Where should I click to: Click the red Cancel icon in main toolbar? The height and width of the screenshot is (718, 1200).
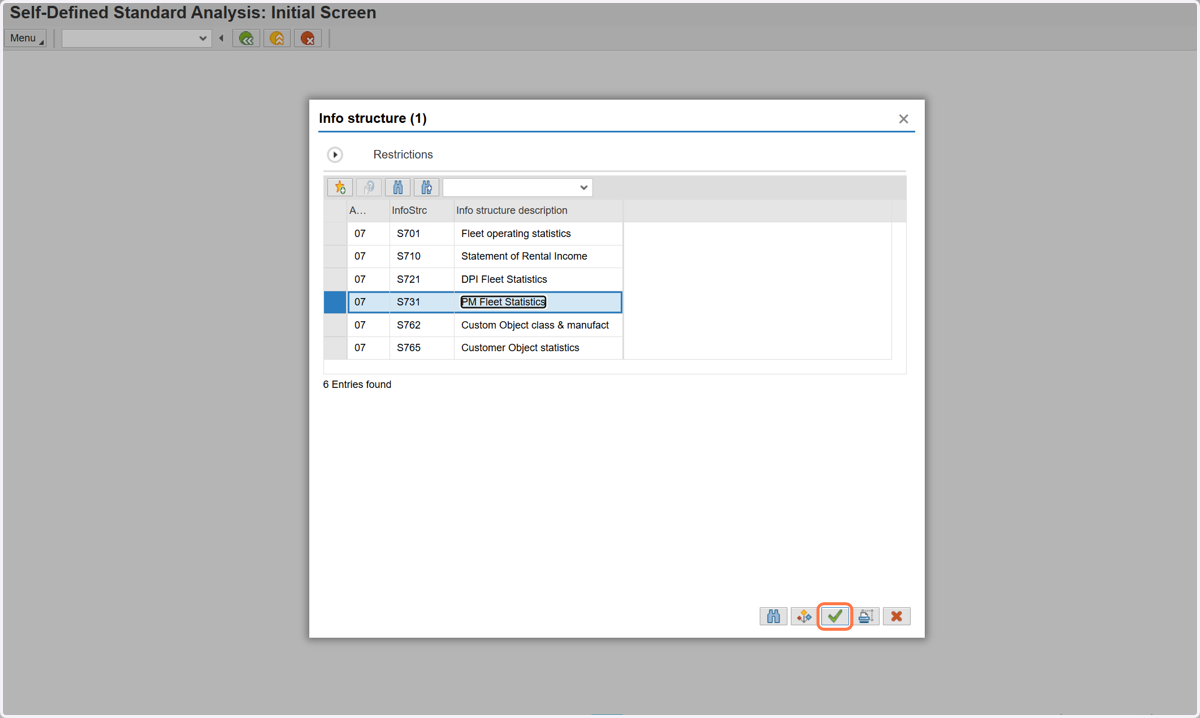pyautogui.click(x=308, y=38)
